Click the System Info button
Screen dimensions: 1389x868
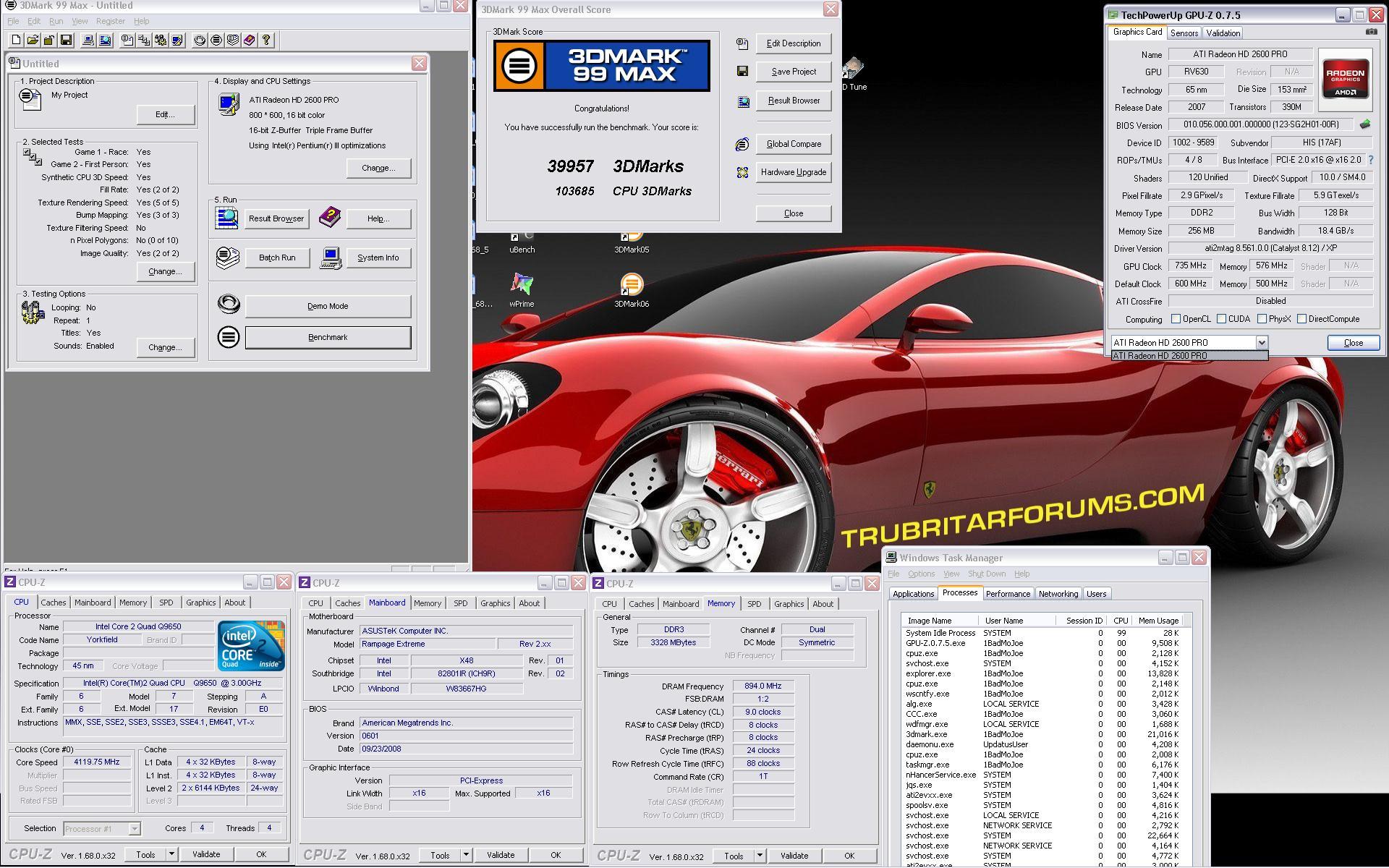pyautogui.click(x=378, y=258)
